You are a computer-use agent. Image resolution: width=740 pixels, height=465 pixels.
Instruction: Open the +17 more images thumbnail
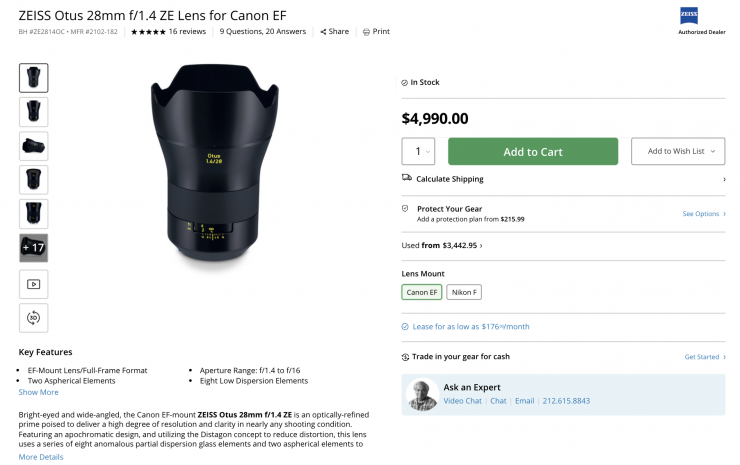[33, 247]
